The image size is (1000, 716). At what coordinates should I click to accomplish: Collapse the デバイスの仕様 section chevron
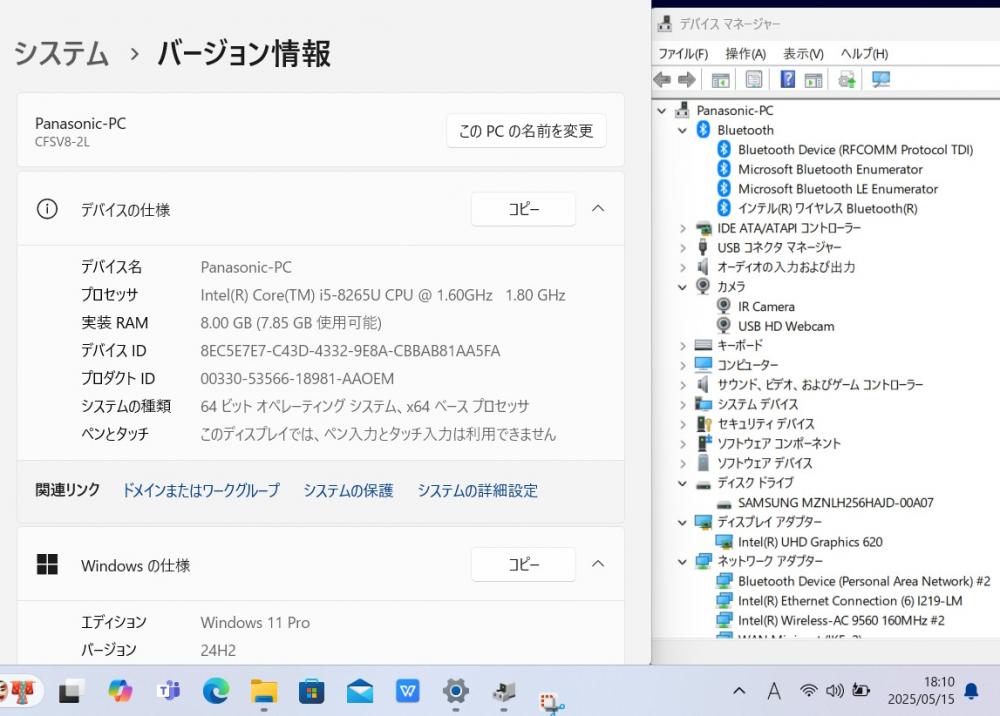pyautogui.click(x=598, y=208)
